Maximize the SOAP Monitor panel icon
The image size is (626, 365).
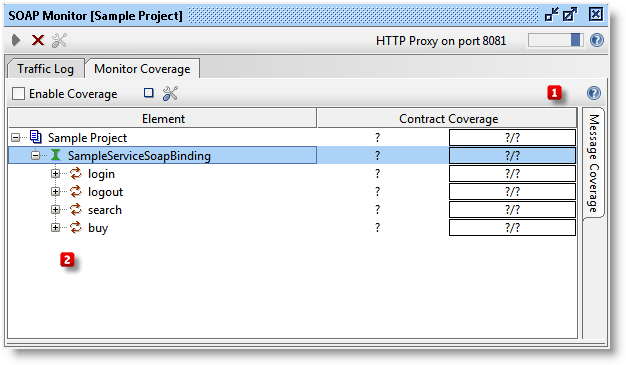(x=570, y=15)
